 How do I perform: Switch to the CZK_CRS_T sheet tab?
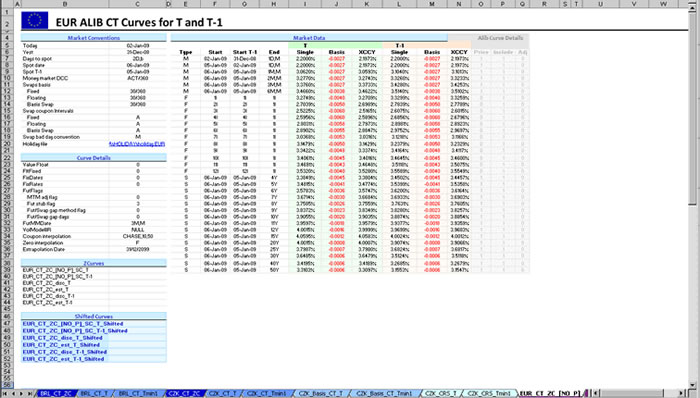coord(441,394)
